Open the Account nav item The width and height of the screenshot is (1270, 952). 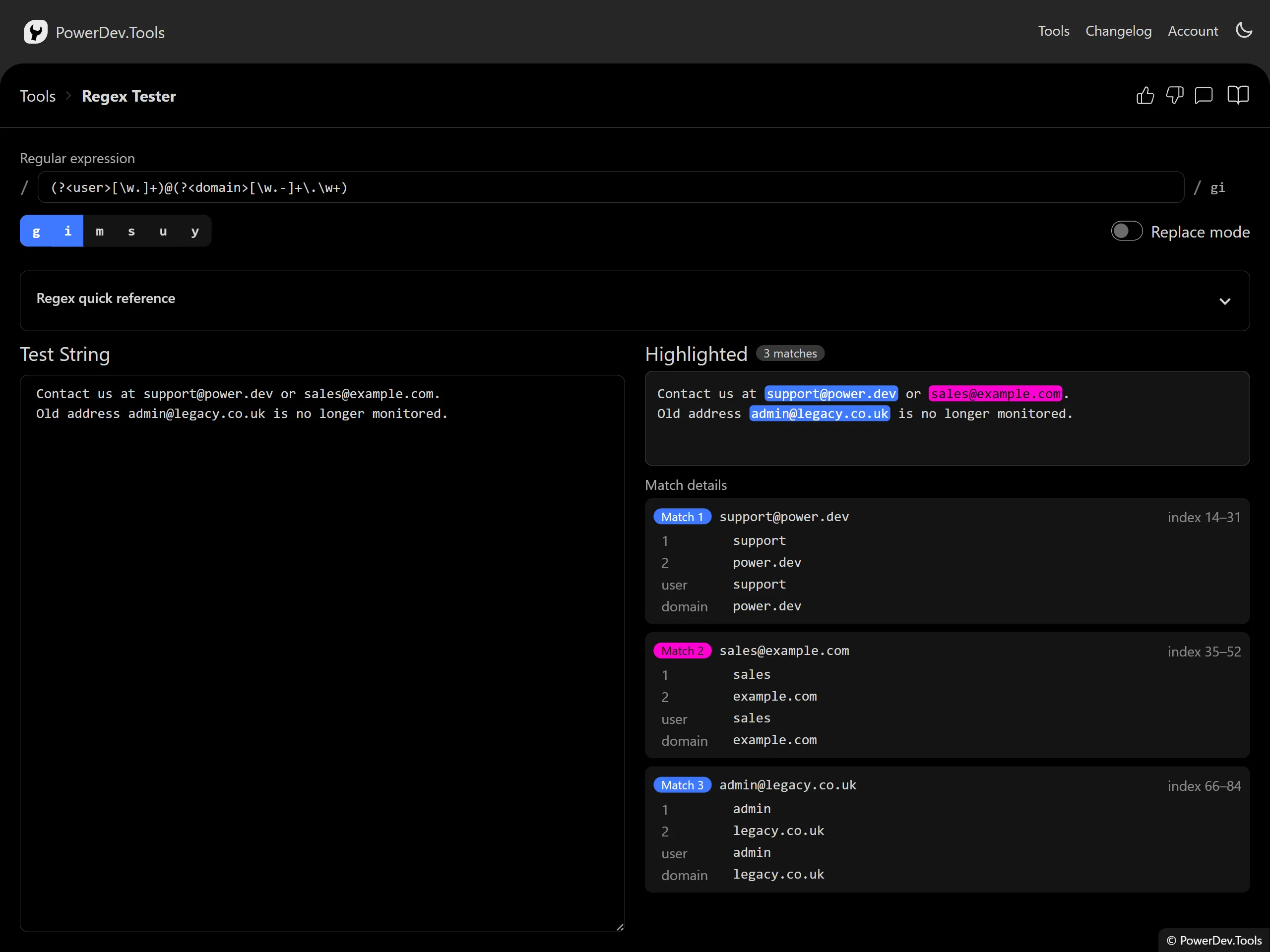pyautogui.click(x=1193, y=31)
